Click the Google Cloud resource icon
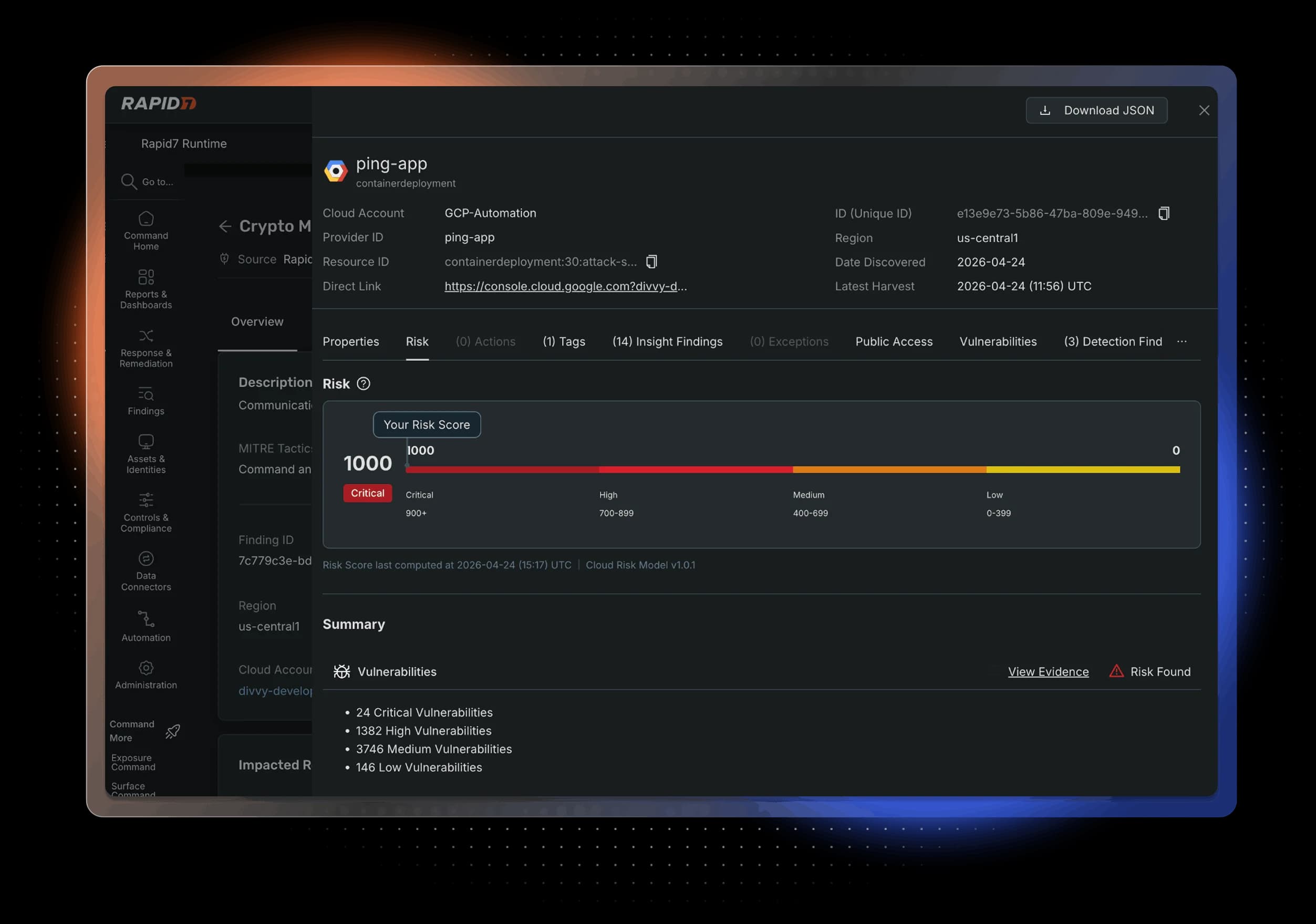Image resolution: width=1316 pixels, height=924 pixels. click(336, 171)
